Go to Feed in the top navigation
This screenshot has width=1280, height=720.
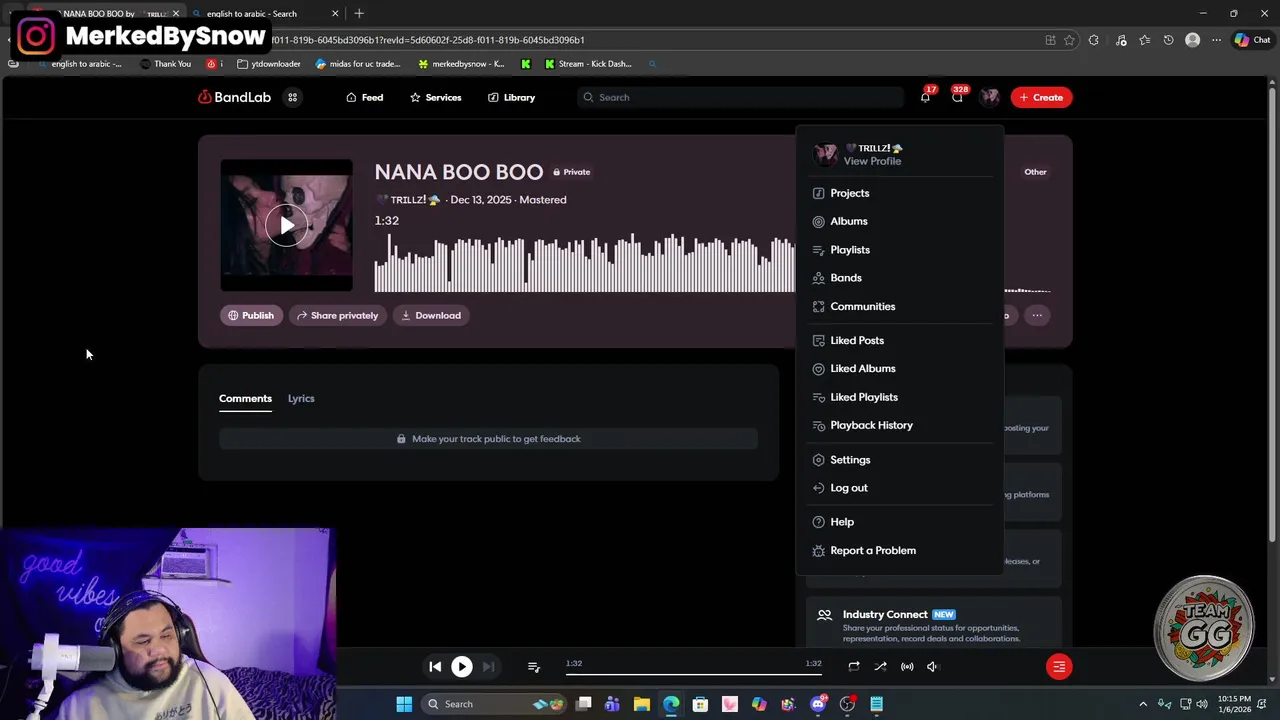click(x=365, y=97)
